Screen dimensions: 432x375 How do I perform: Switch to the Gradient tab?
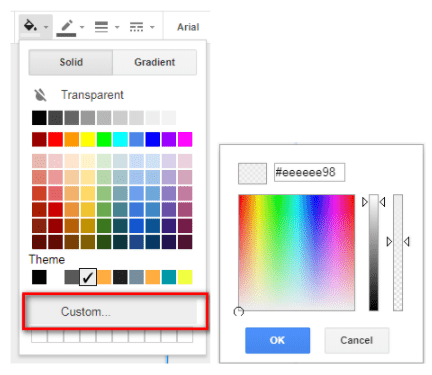click(x=155, y=62)
